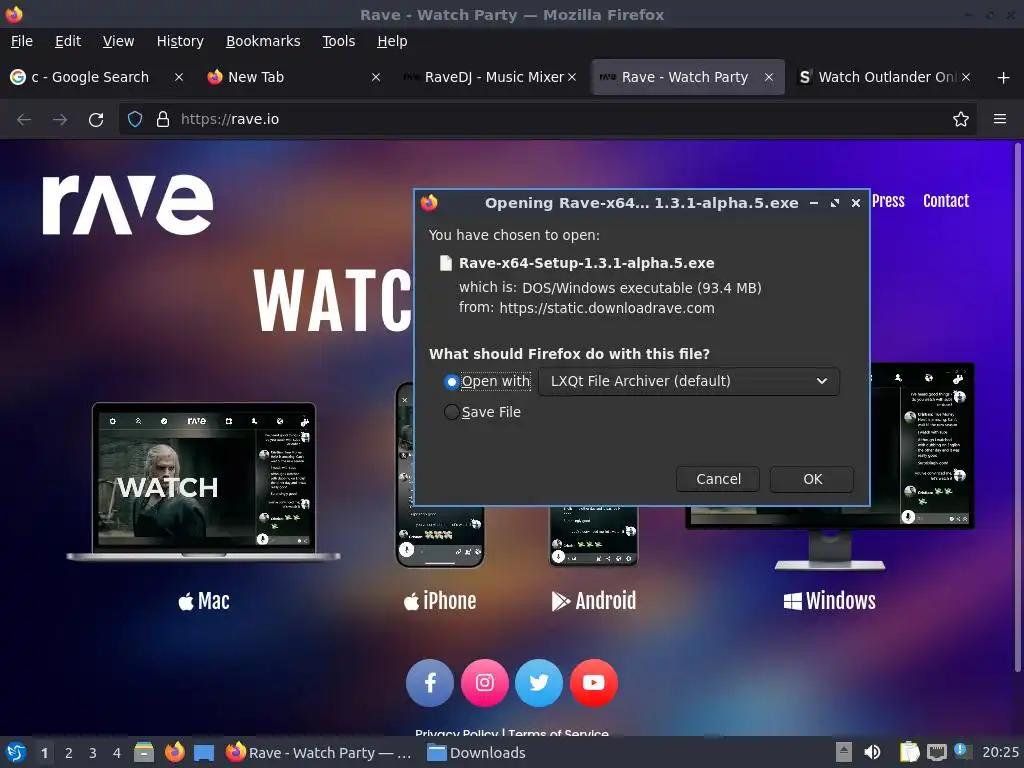
Task: Open the Edit menu
Action: 68,41
